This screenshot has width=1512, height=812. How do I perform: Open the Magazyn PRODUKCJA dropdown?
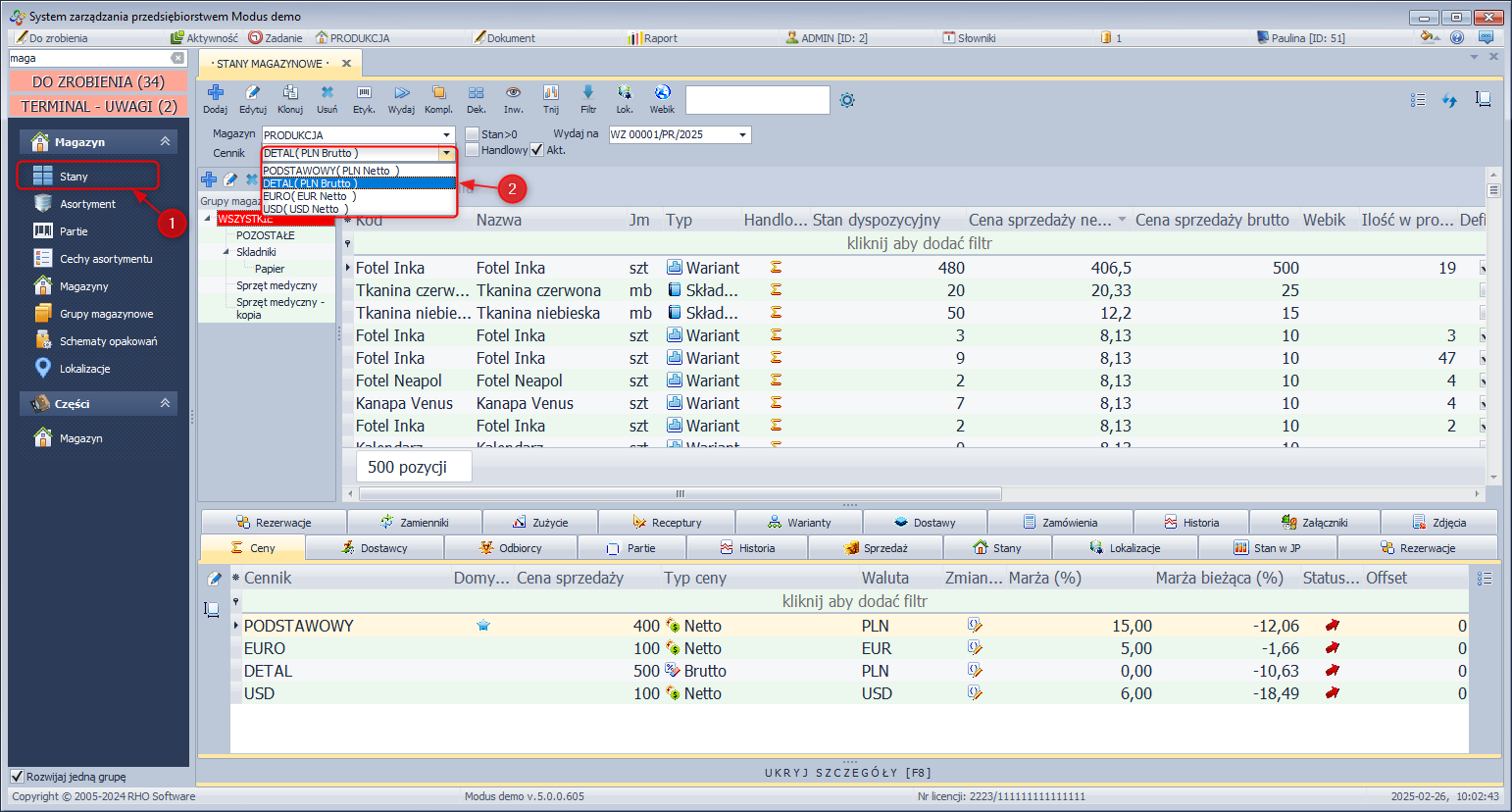point(446,135)
